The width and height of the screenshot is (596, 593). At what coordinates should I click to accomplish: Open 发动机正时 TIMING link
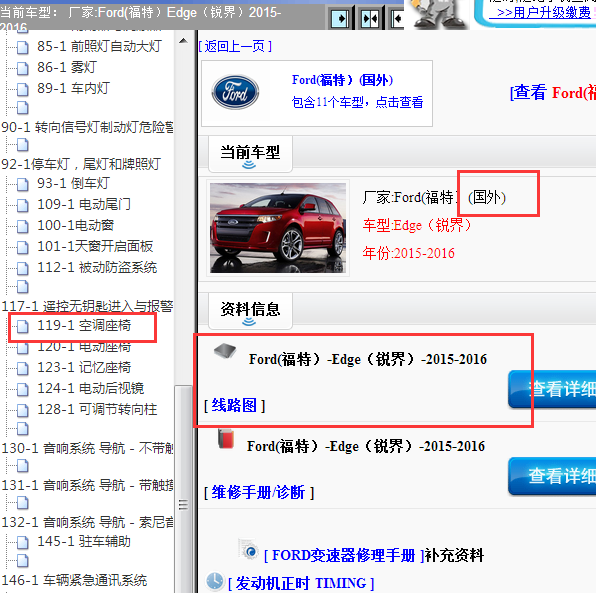[301, 583]
